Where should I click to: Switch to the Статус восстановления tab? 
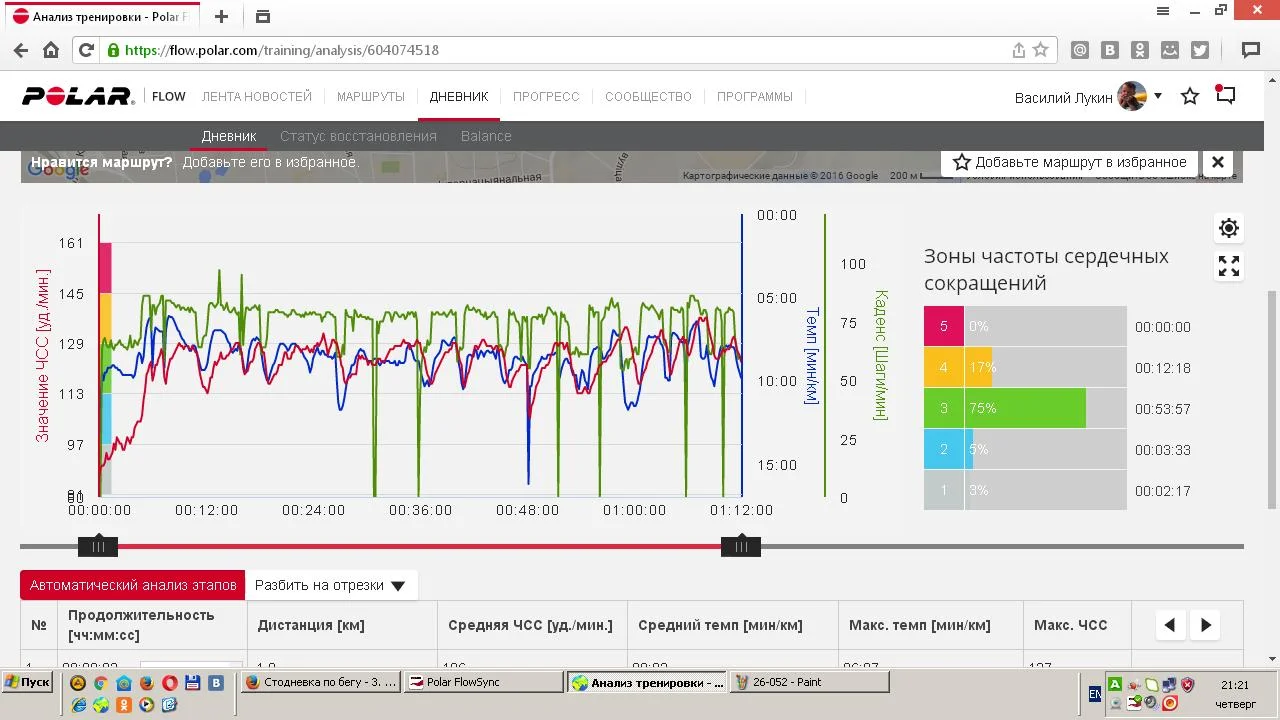[358, 136]
